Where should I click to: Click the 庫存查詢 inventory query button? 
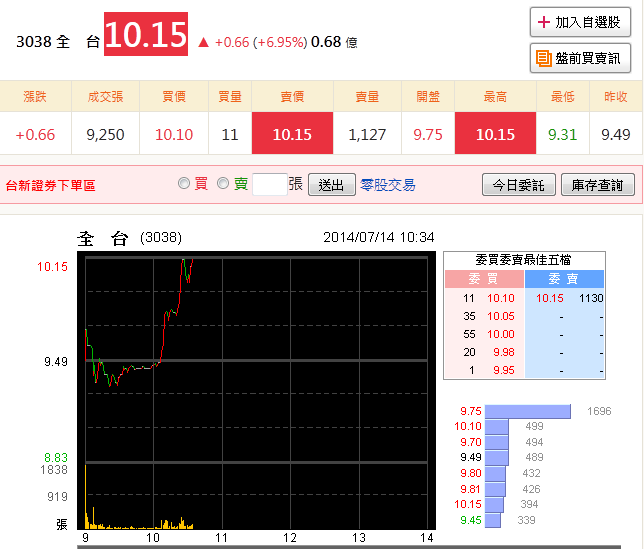pyautogui.click(x=598, y=185)
